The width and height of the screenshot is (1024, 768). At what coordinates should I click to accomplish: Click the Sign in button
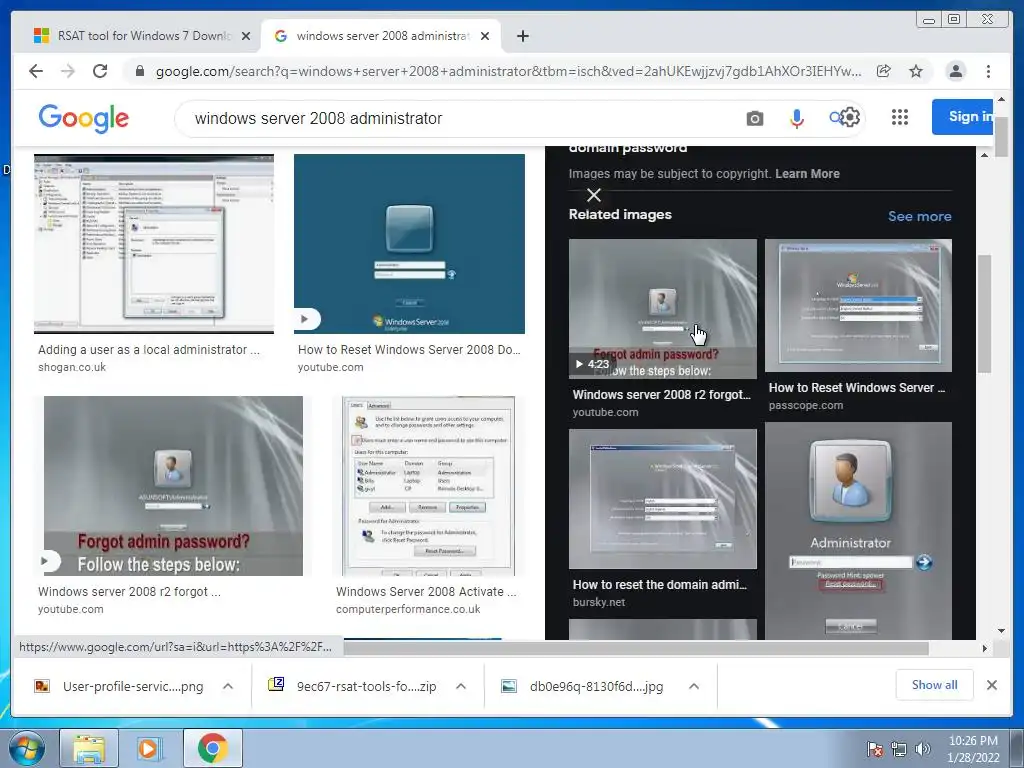pos(965,117)
